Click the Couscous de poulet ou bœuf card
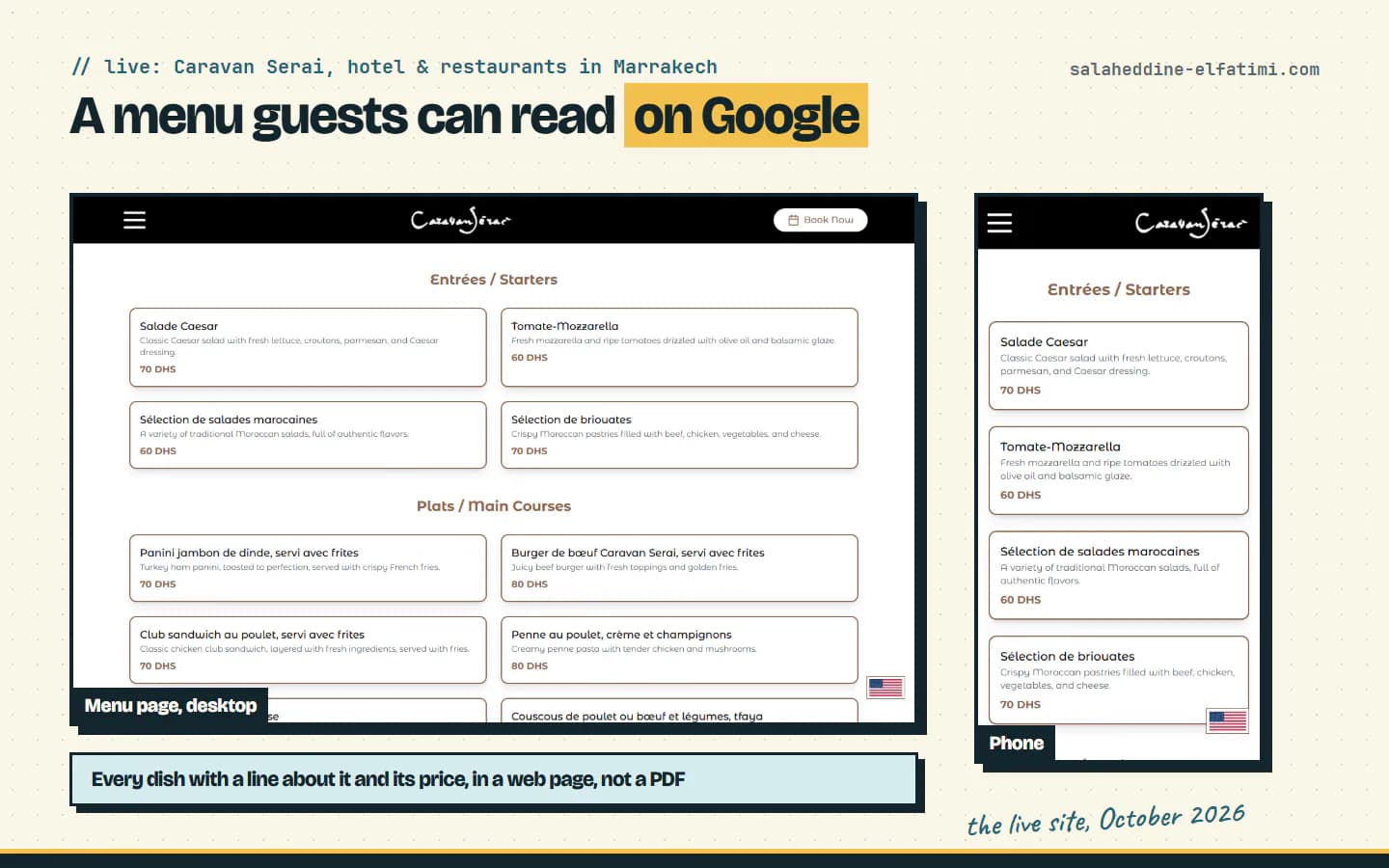This screenshot has width=1389, height=868. (679, 711)
